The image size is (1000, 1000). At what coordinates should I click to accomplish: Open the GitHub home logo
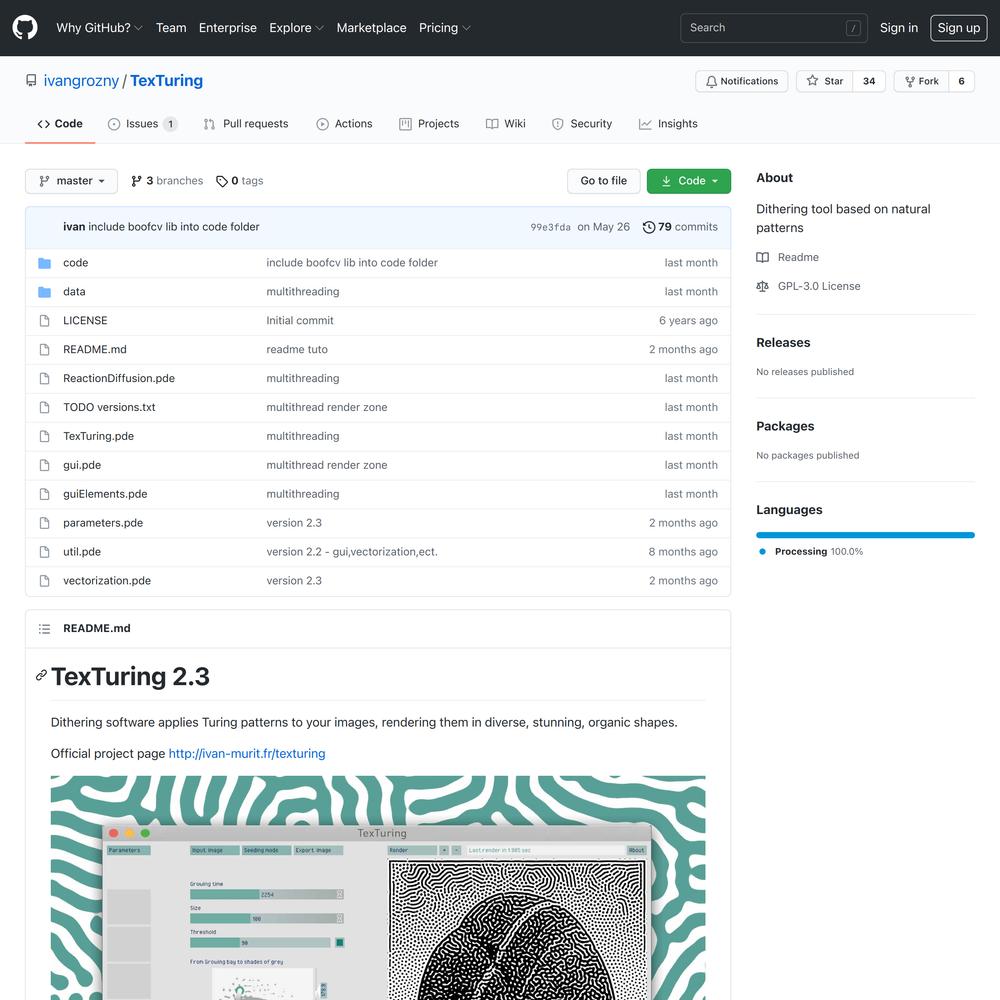click(25, 28)
